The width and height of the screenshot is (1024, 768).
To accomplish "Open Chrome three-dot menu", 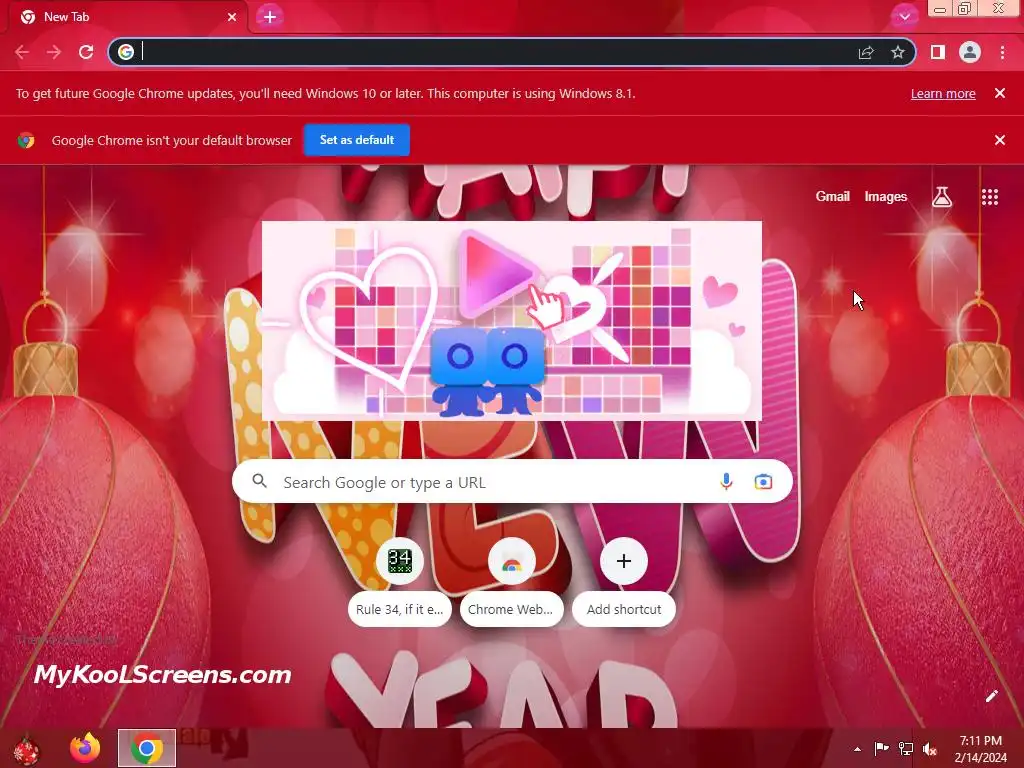I will pyautogui.click(x=1002, y=52).
